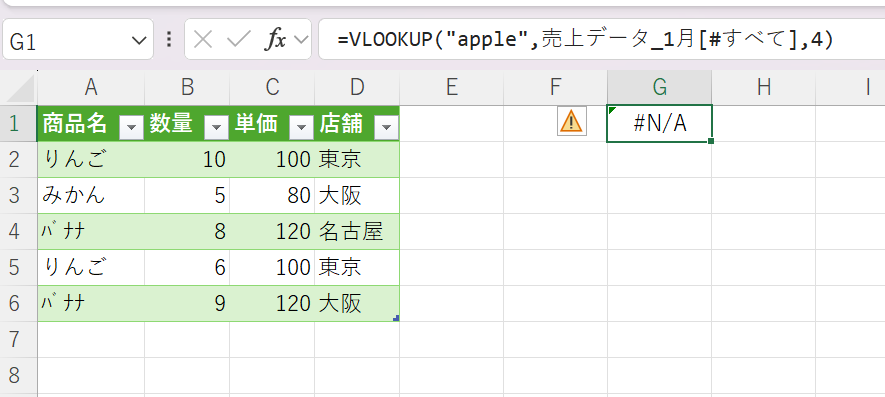Click the table resize handle at D6 corner
This screenshot has width=885, height=397.
click(396, 319)
